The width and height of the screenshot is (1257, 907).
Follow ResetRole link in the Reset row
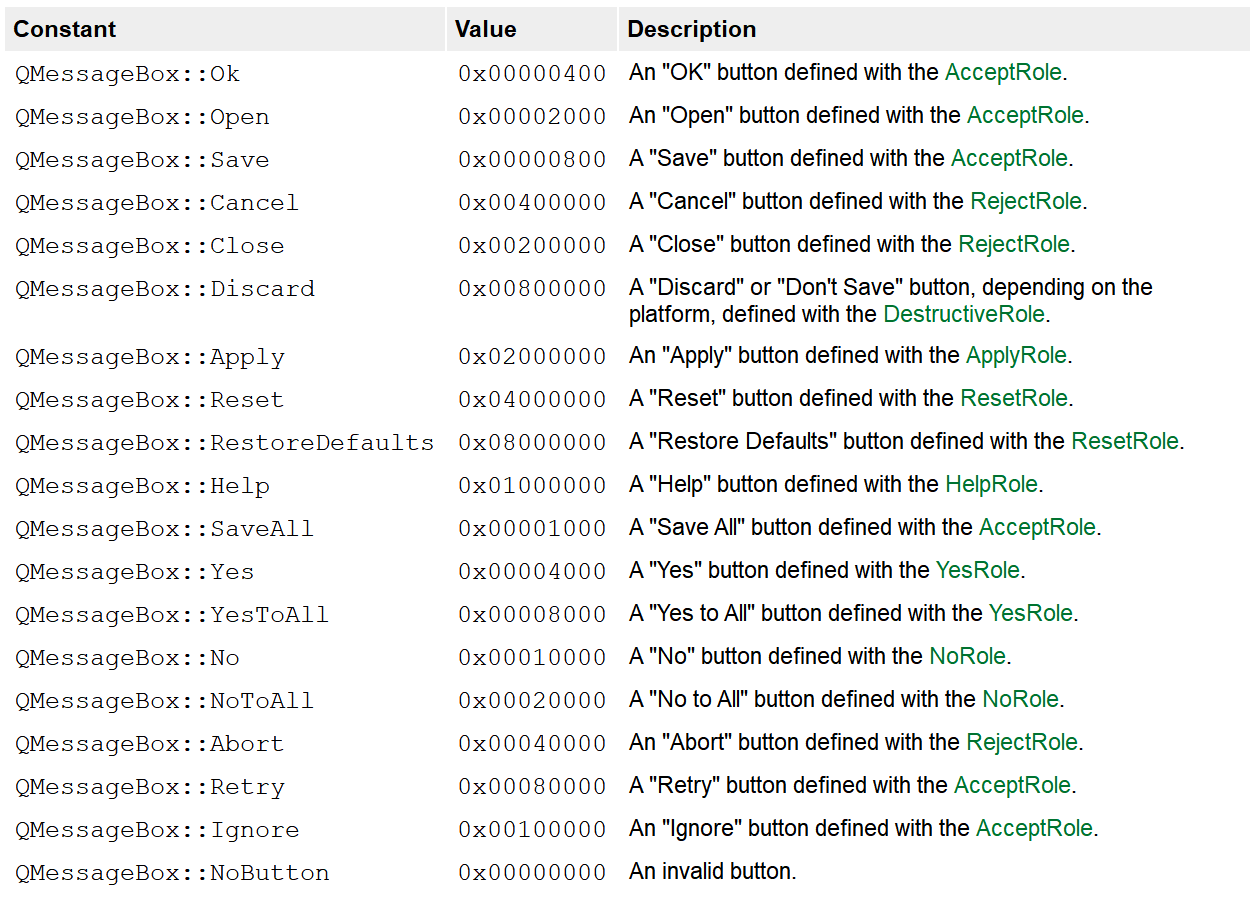[x=1014, y=398]
